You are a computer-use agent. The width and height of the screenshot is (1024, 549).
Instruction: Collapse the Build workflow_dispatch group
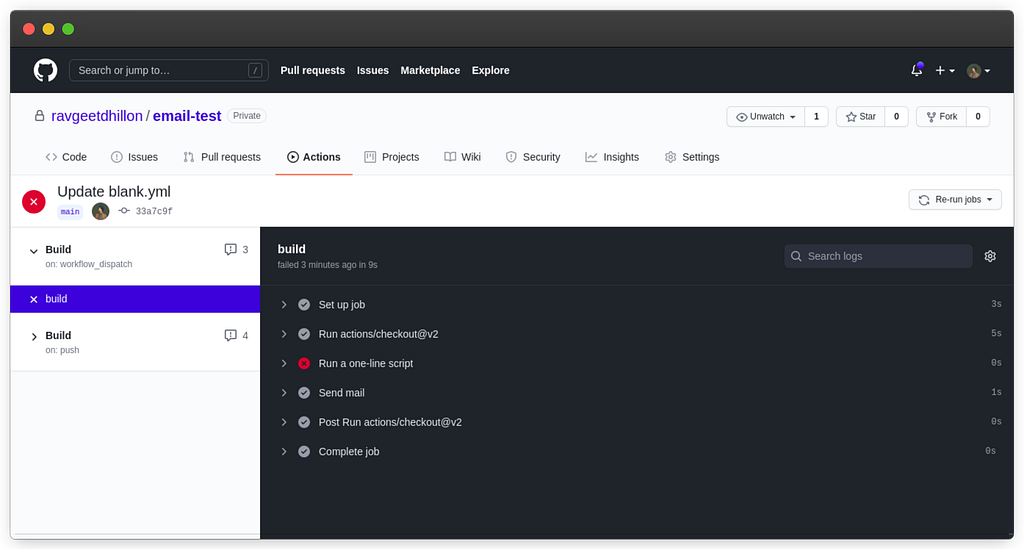pyautogui.click(x=33, y=251)
